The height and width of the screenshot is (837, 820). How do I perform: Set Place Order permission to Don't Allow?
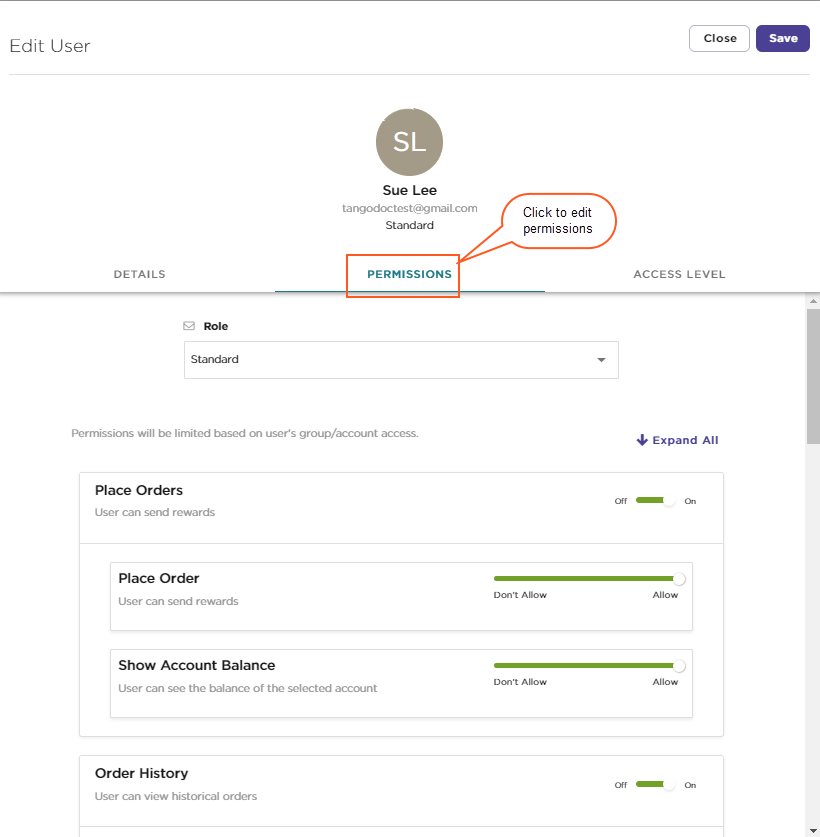[495, 578]
